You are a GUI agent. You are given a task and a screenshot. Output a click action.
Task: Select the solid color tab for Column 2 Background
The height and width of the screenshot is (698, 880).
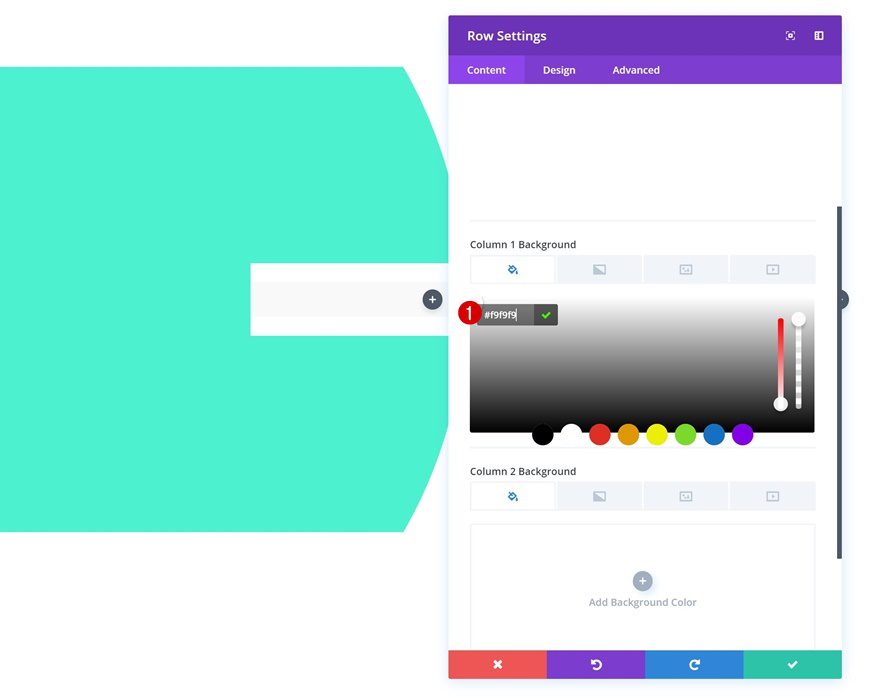511,495
